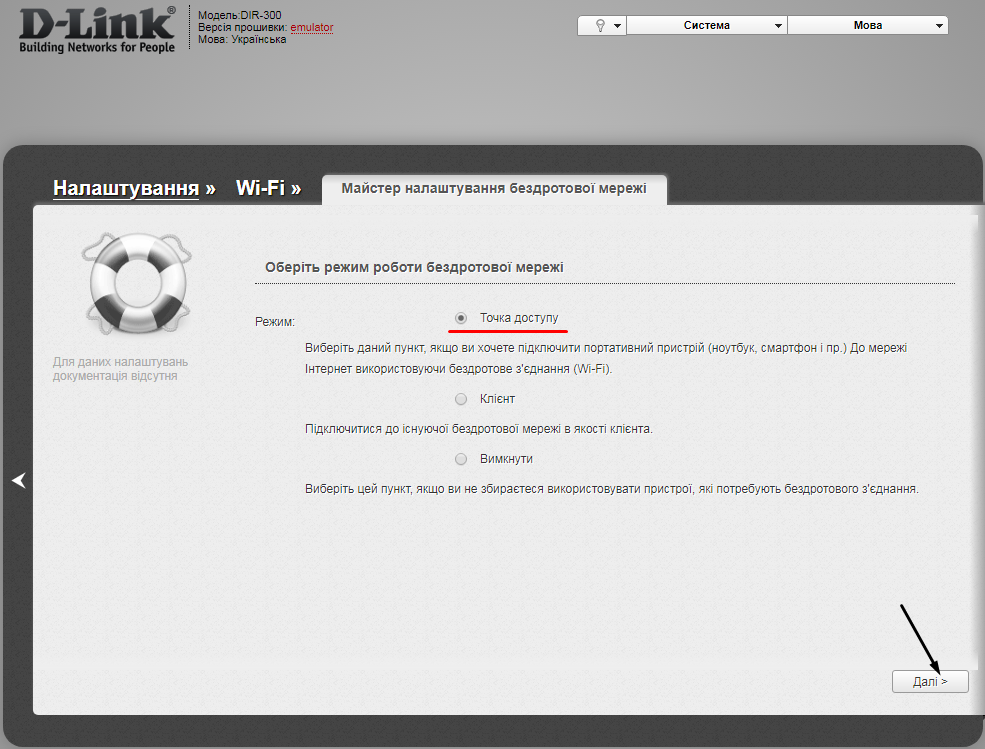Screen dimensions: 985x749
Task: Select the Вимкнути radio button
Action: coord(461,459)
